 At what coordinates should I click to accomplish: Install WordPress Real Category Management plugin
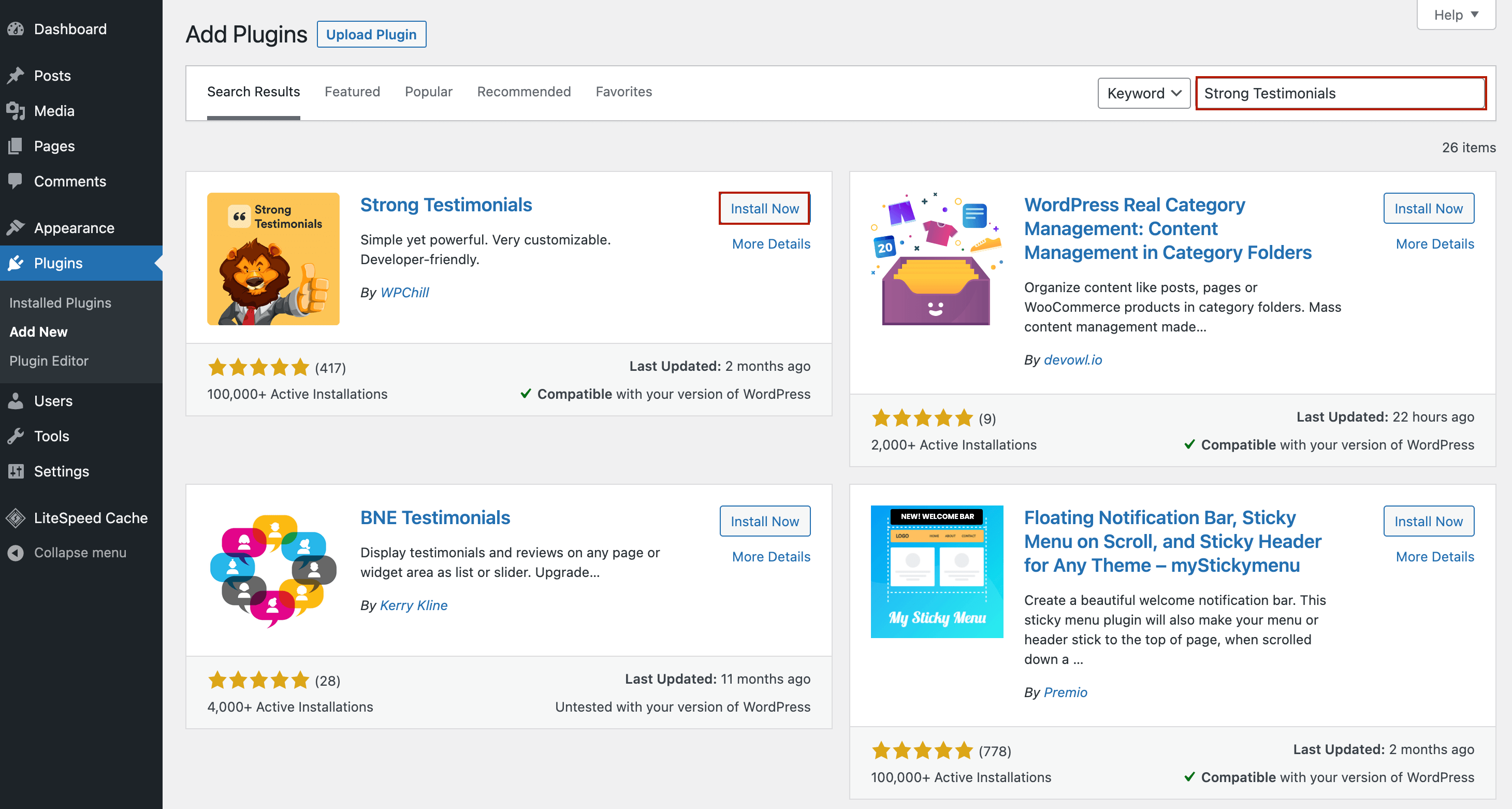1428,208
